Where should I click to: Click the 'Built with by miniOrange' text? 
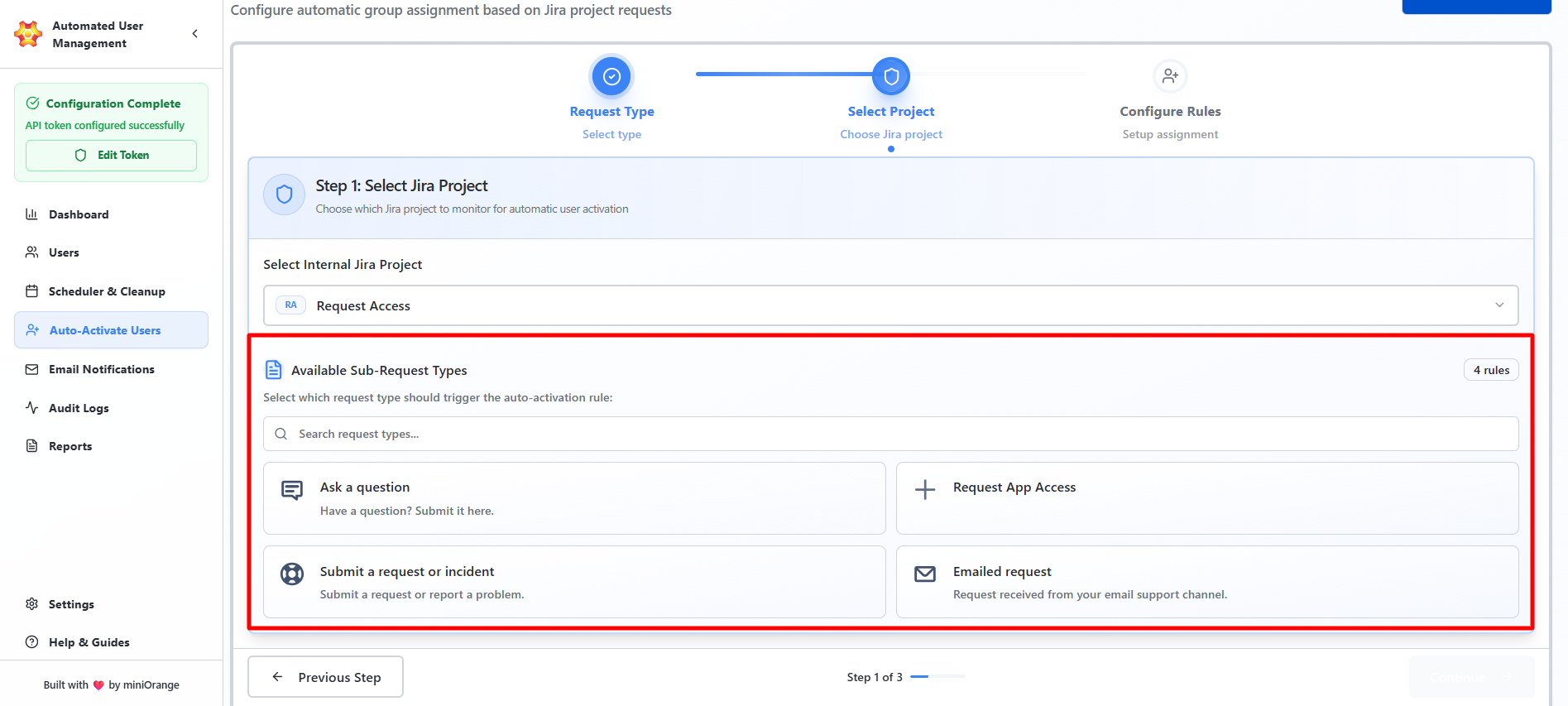pos(111,685)
